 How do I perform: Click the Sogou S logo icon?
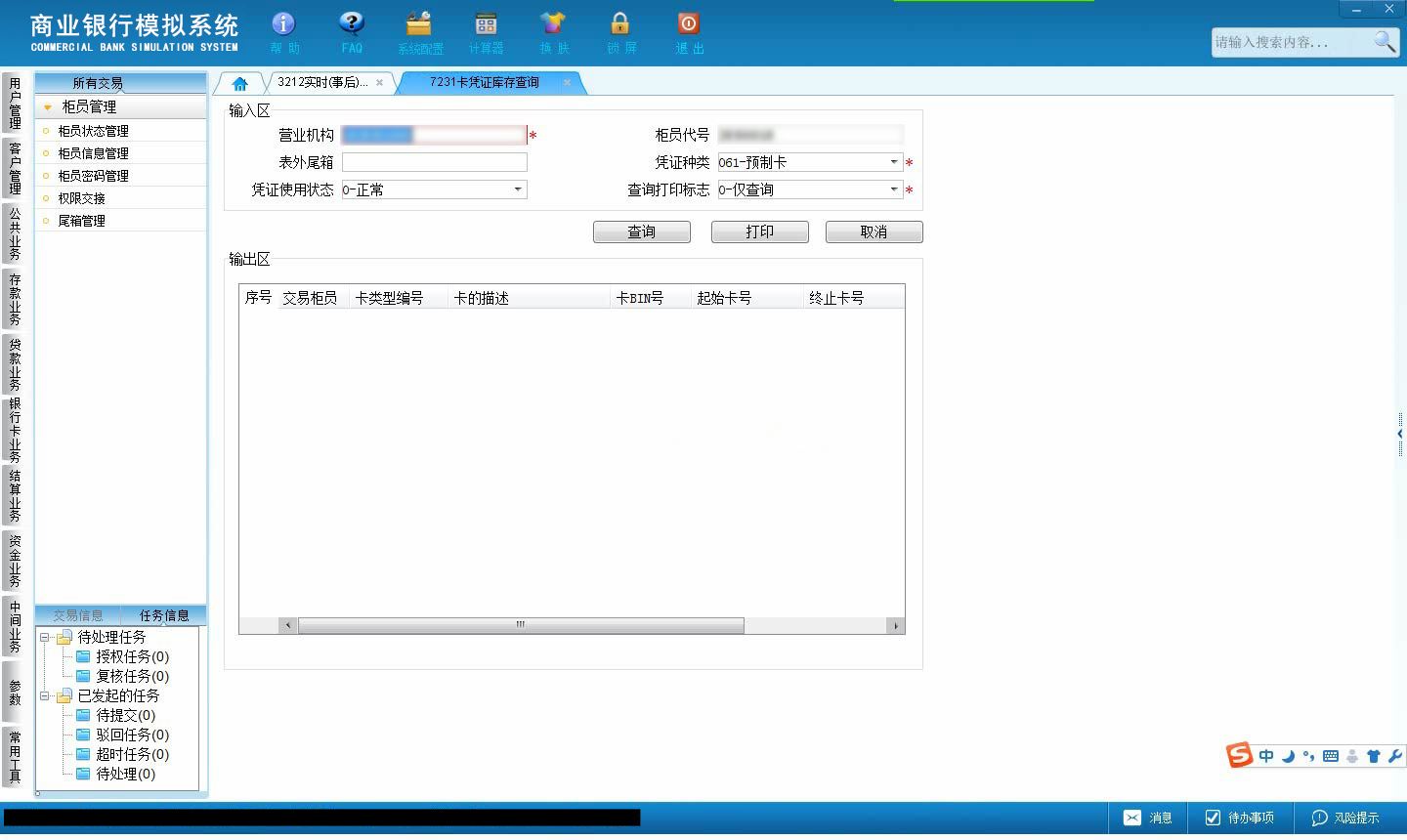[1240, 755]
